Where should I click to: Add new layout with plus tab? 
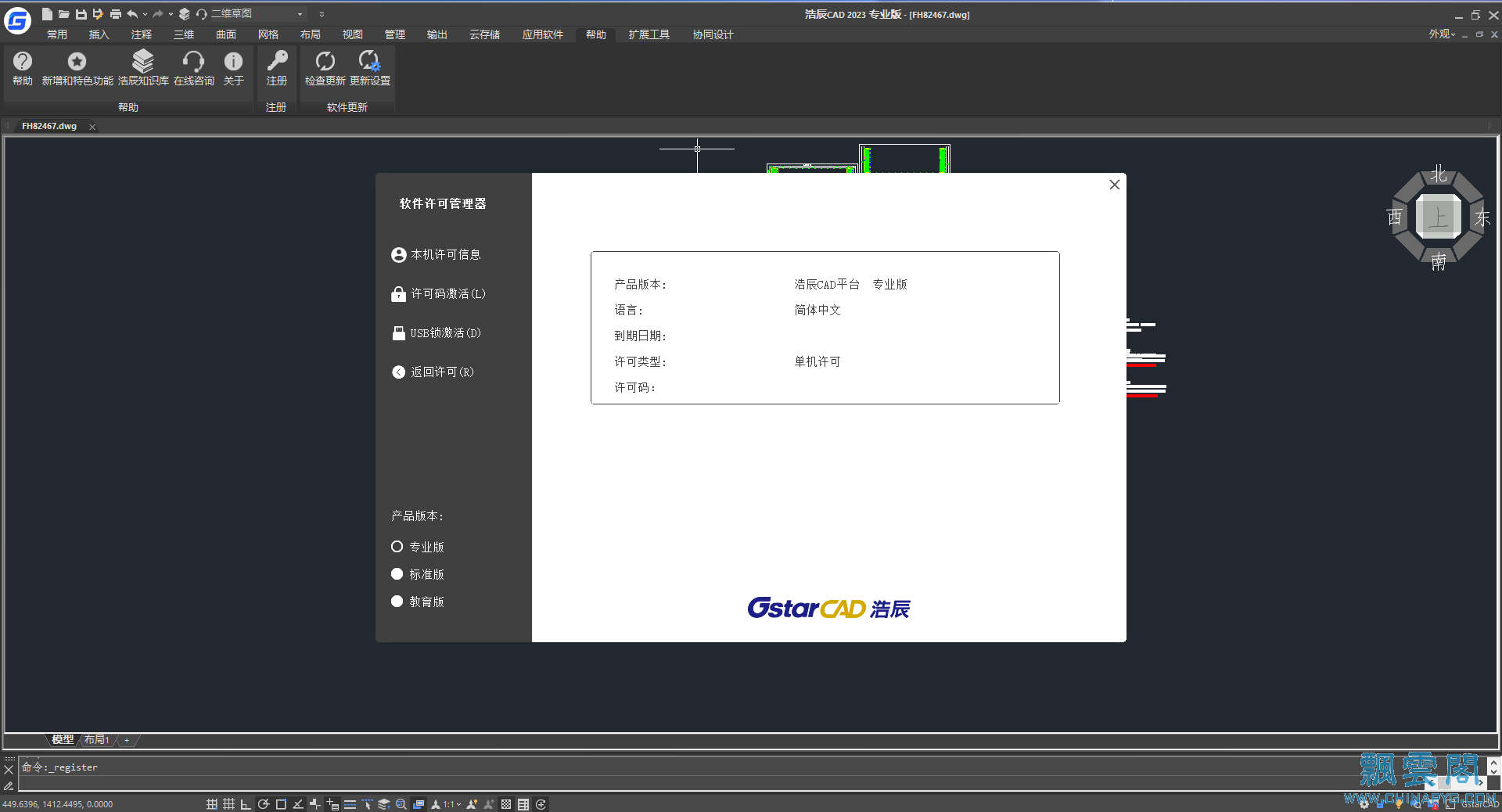127,740
